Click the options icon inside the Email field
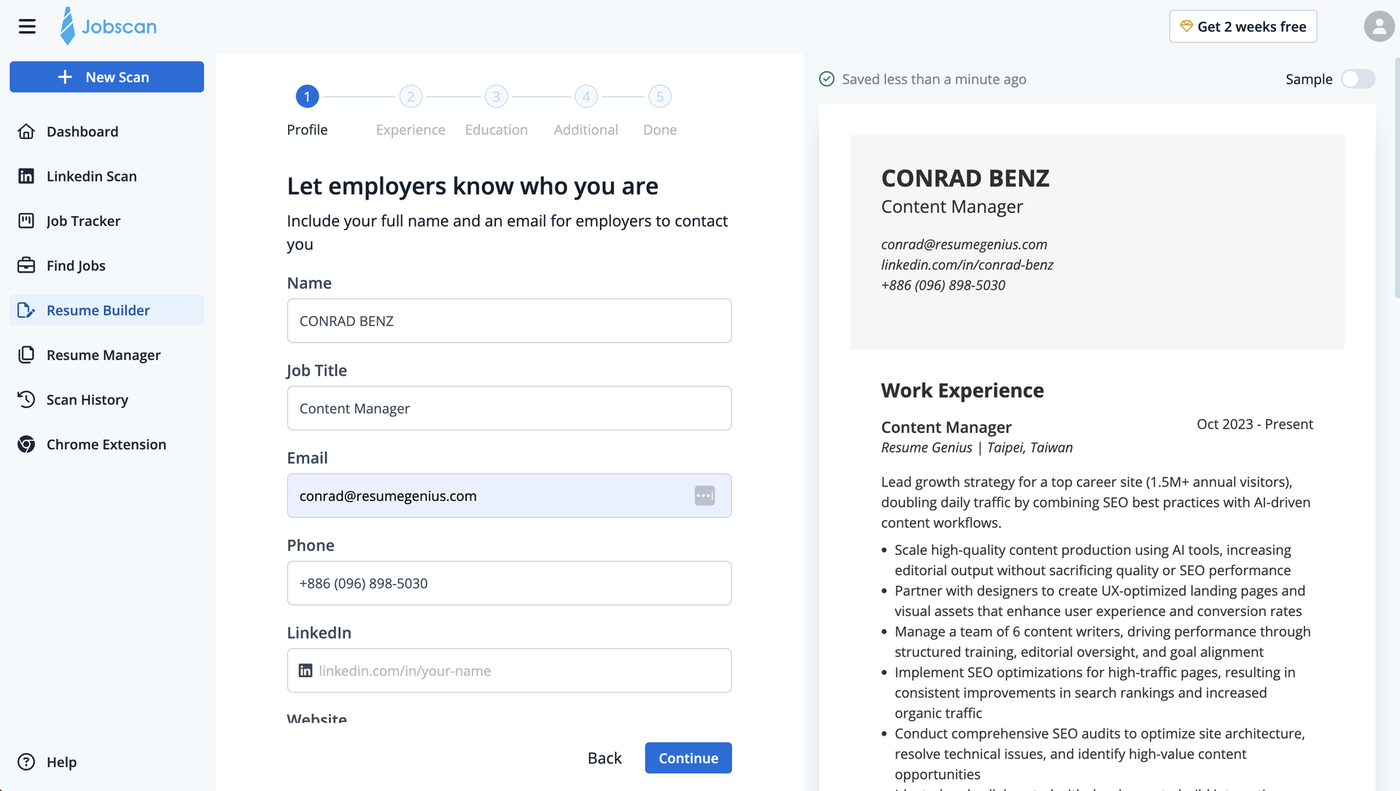This screenshot has width=1400, height=791. pos(704,495)
